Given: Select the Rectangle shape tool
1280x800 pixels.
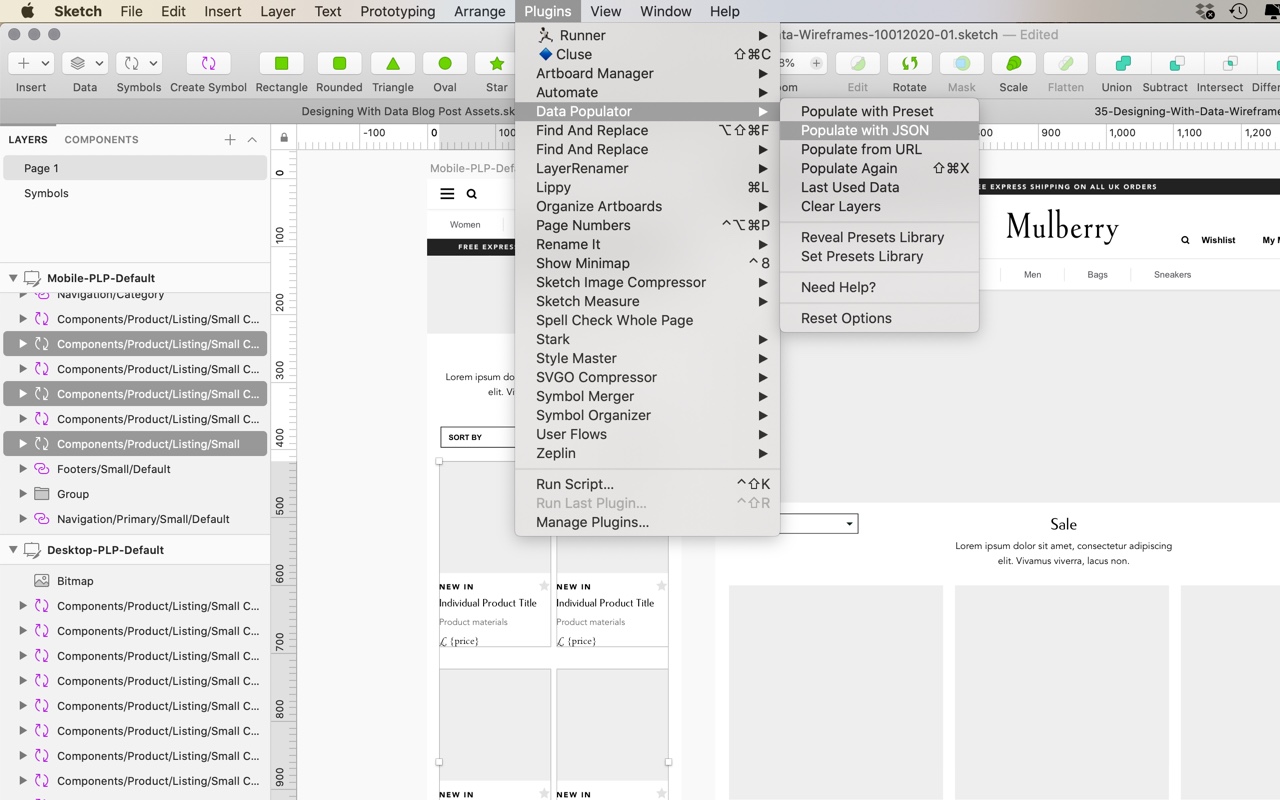Looking at the screenshot, I should pos(281,64).
